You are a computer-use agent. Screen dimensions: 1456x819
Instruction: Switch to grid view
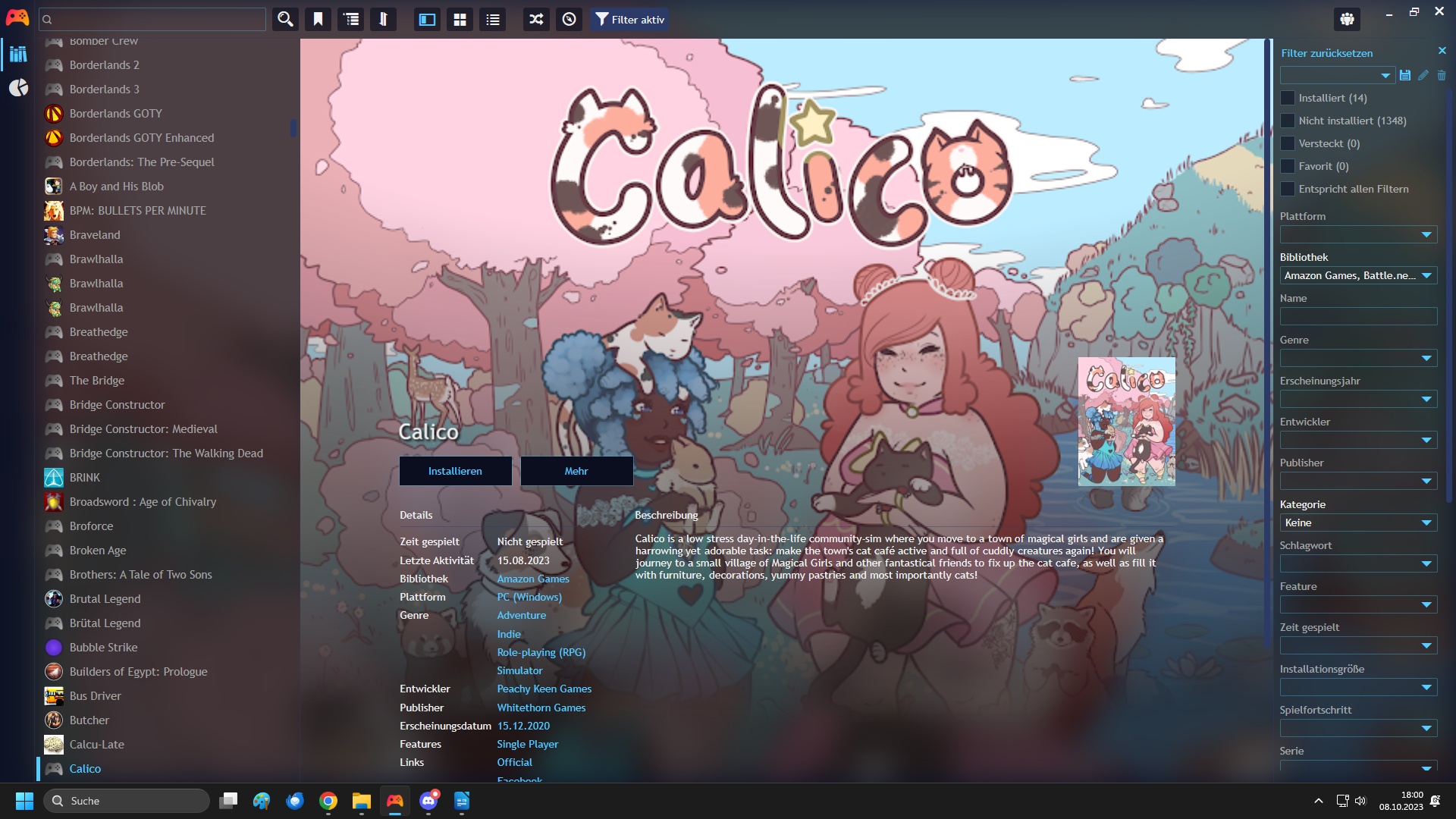460,19
